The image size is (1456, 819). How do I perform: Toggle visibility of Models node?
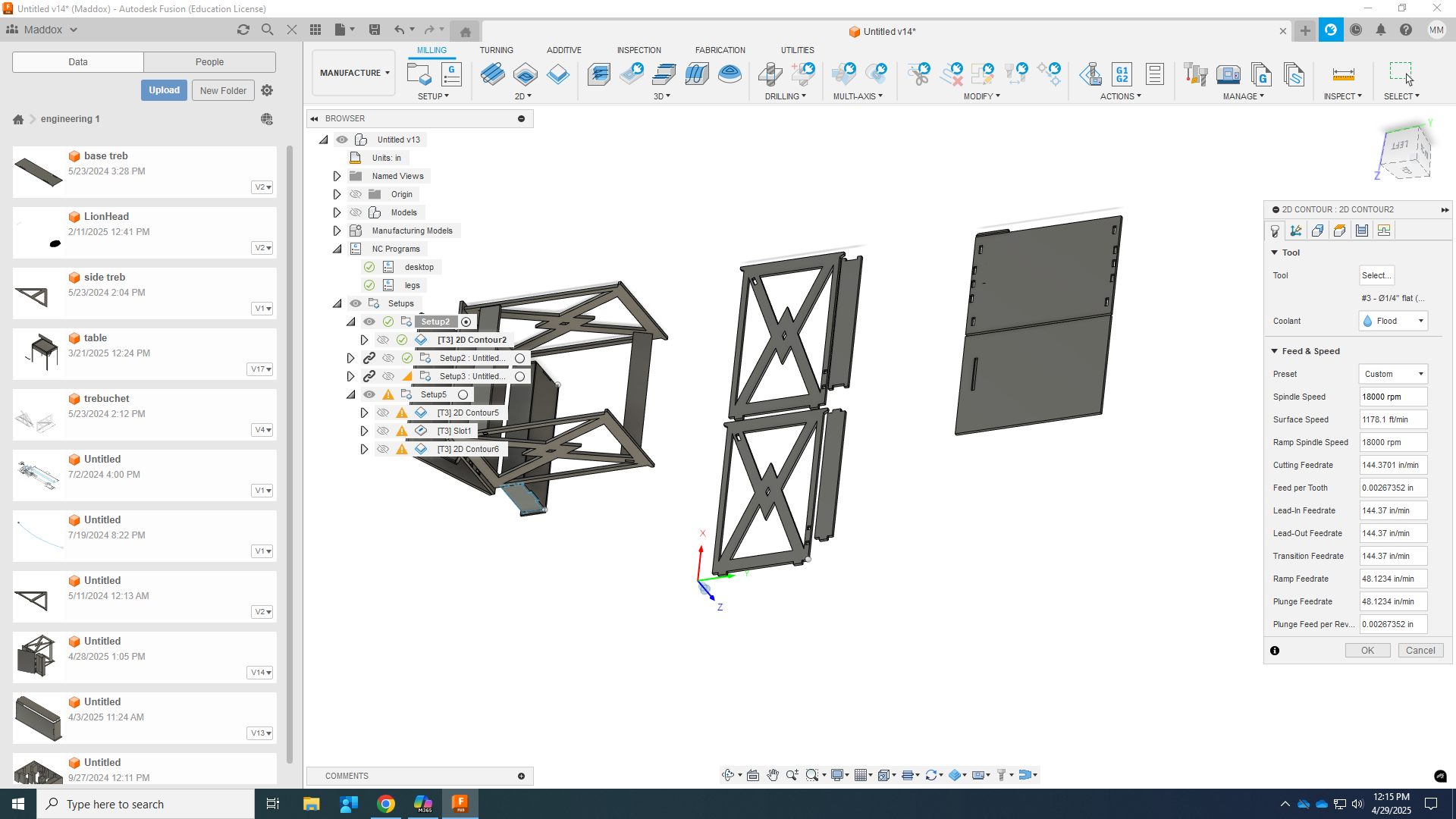(356, 212)
